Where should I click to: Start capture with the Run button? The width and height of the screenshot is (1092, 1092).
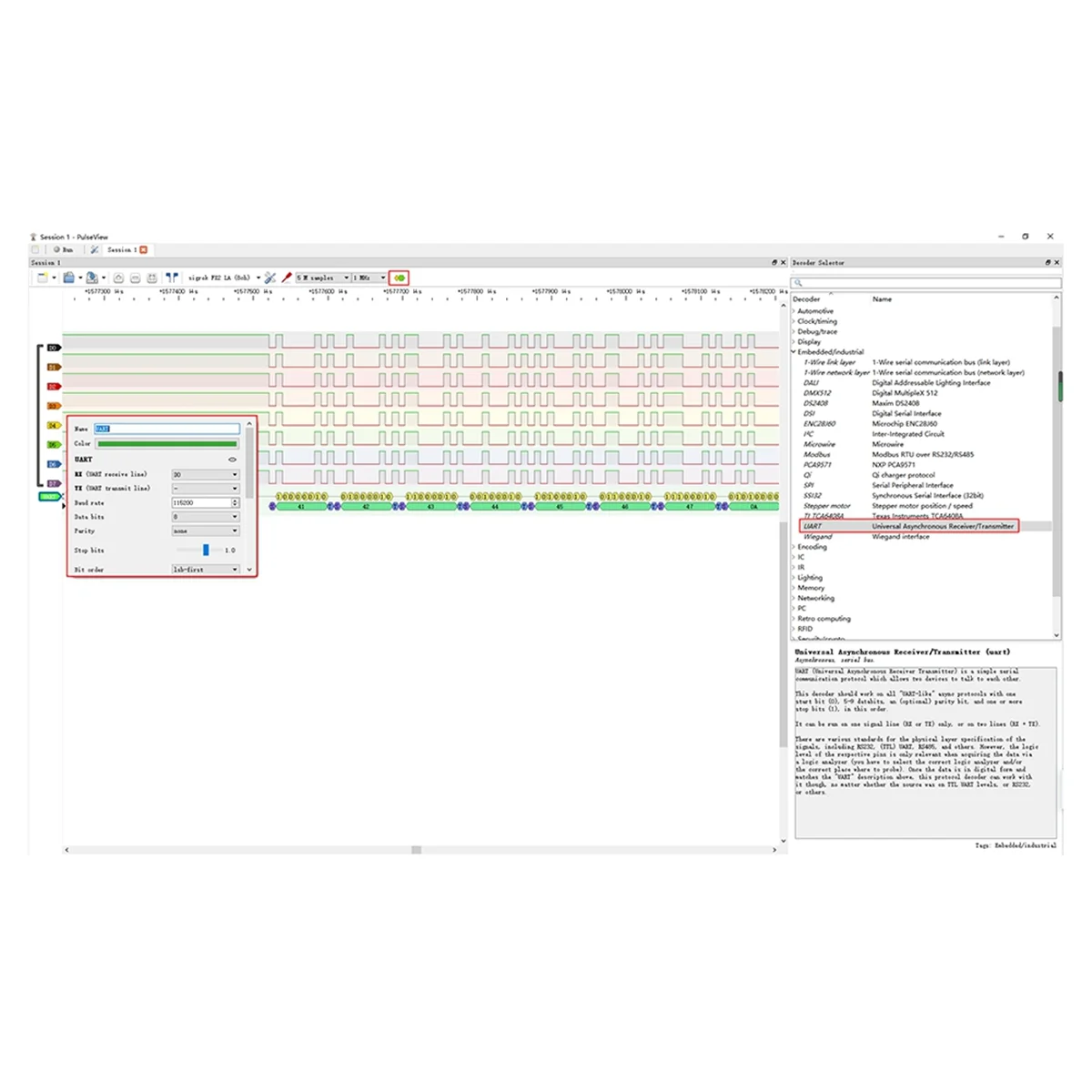[x=64, y=249]
